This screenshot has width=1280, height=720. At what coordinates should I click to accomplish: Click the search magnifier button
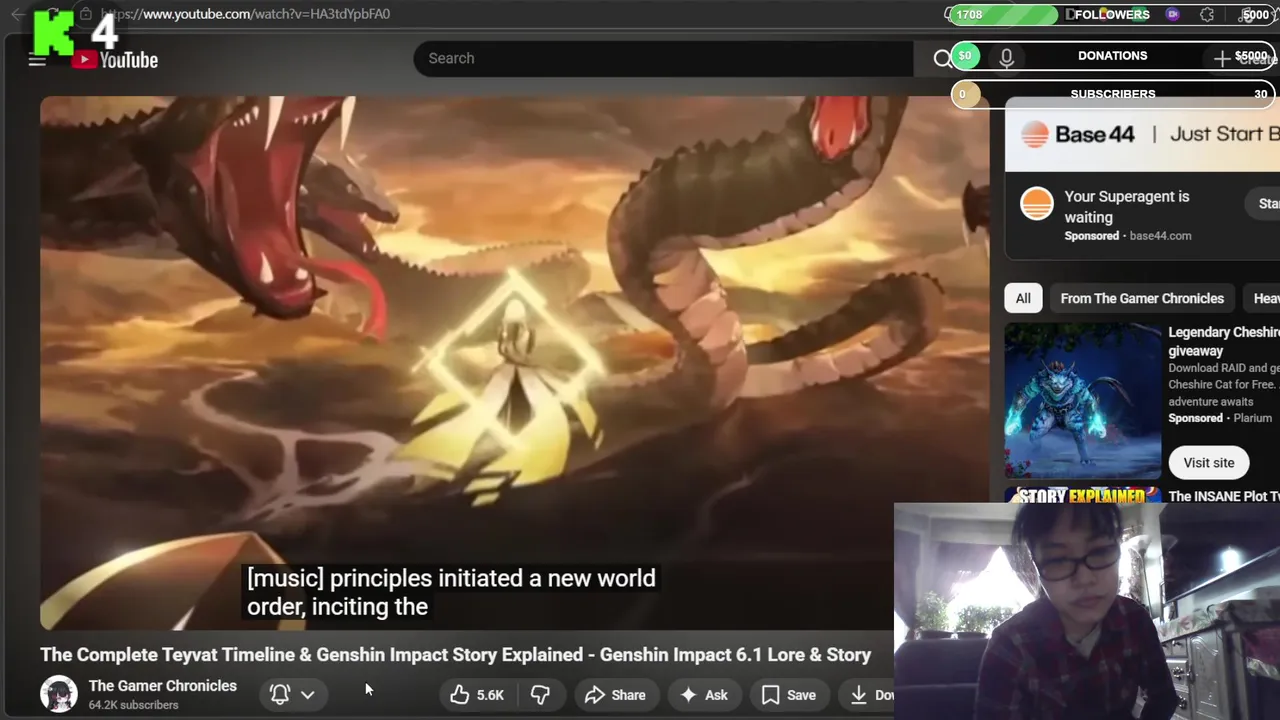point(942,59)
